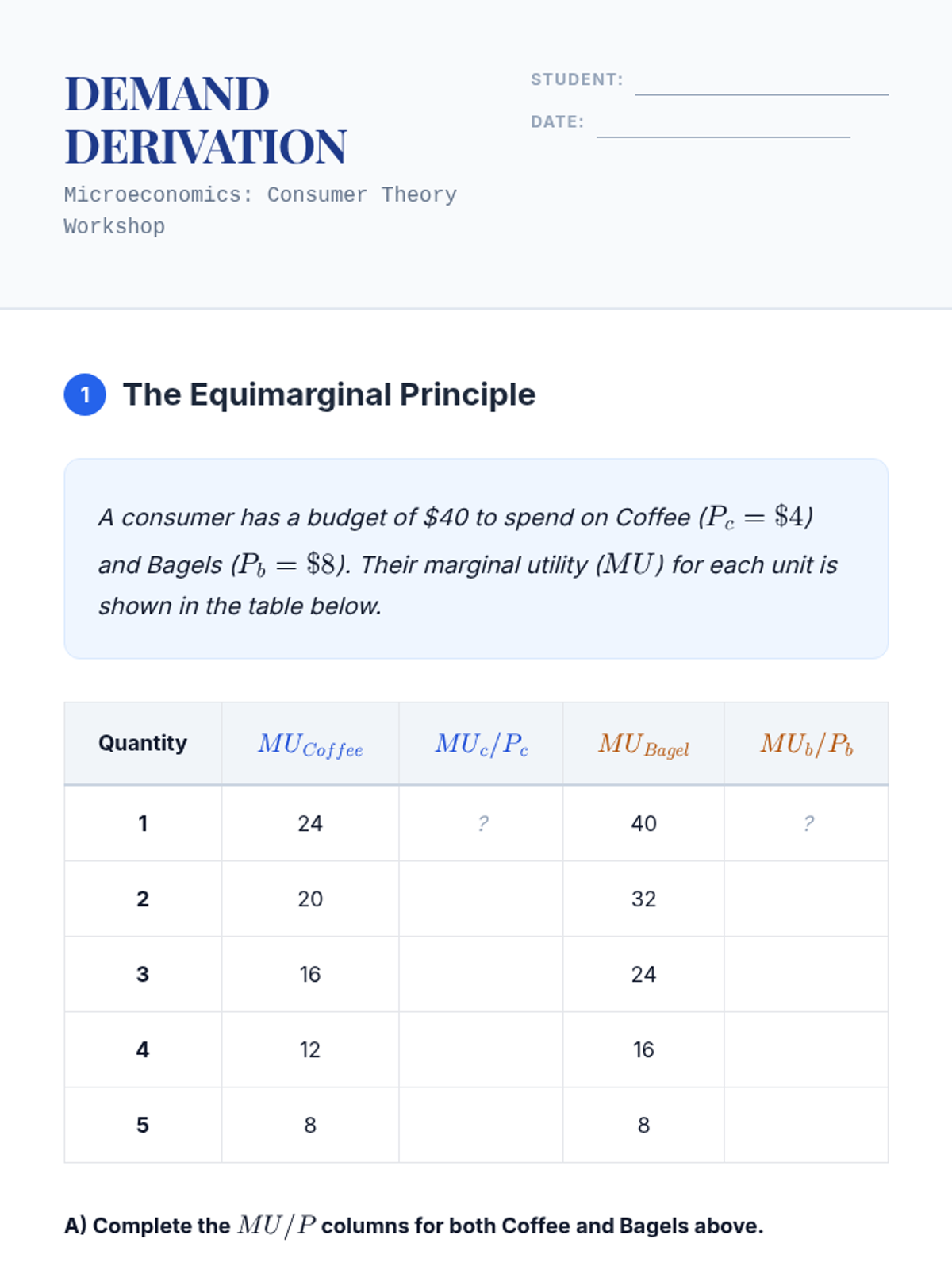Image resolution: width=952 pixels, height=1270 pixels.
Task: Click the blue section number 1 badge
Action: (85, 394)
